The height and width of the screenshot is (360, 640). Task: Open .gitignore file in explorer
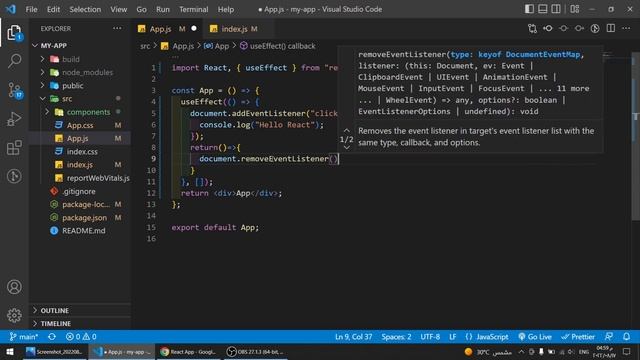(x=80, y=191)
